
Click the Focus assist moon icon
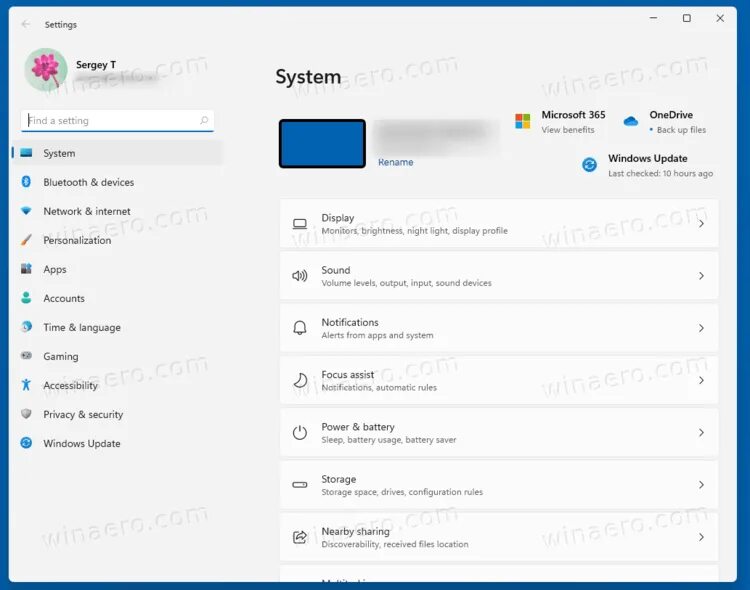point(300,380)
